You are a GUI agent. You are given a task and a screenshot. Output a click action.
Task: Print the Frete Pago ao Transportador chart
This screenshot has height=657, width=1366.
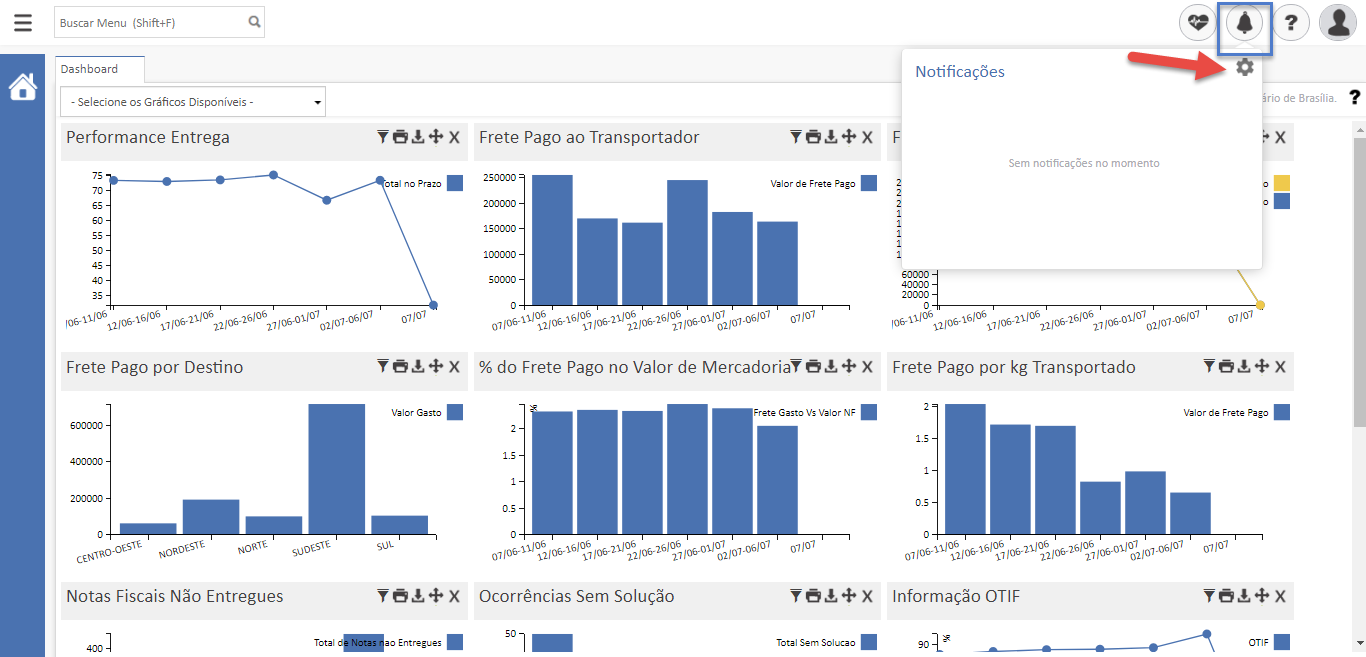pos(813,138)
